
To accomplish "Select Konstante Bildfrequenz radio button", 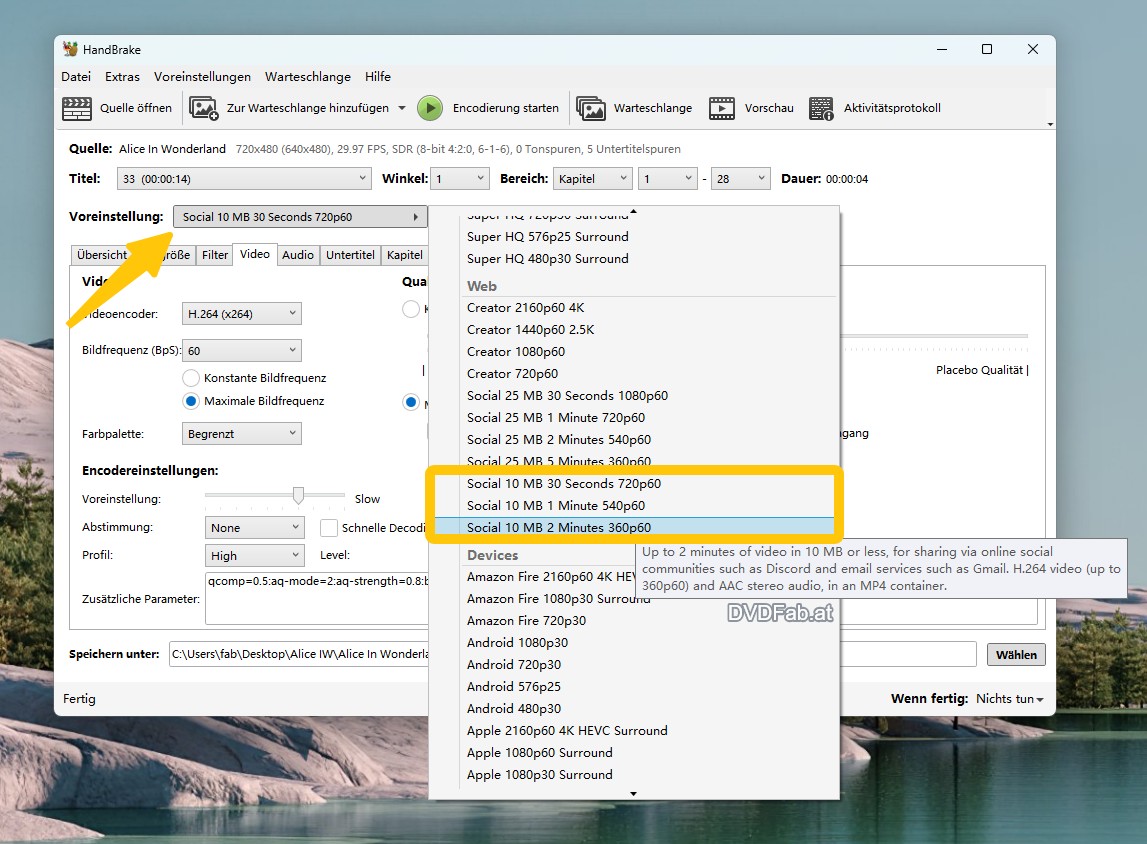I will (190, 377).
